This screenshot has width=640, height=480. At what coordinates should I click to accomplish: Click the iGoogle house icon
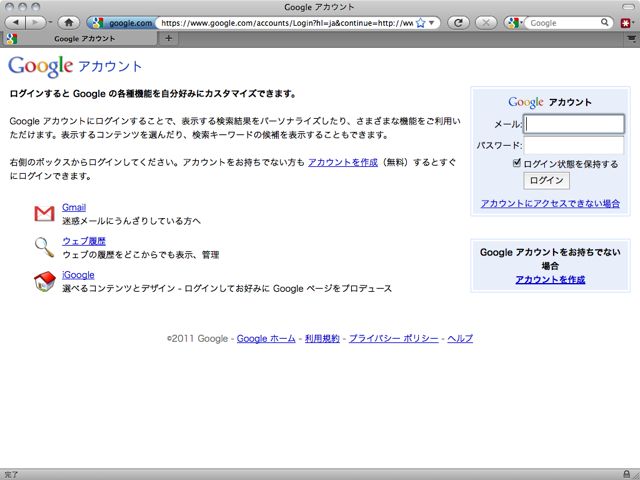point(44,282)
